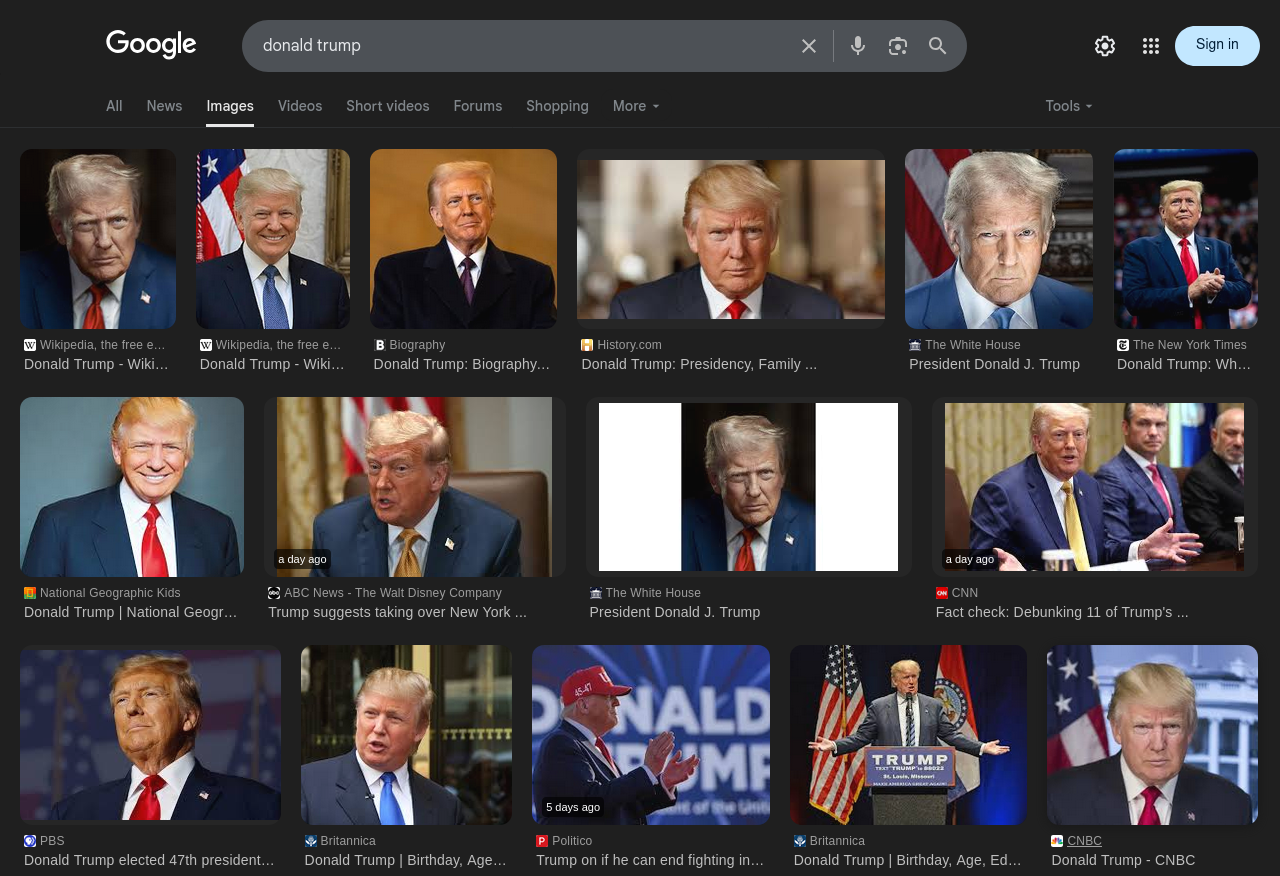Open the Politico image thumbnail
1280x876 pixels.
[x=651, y=735]
